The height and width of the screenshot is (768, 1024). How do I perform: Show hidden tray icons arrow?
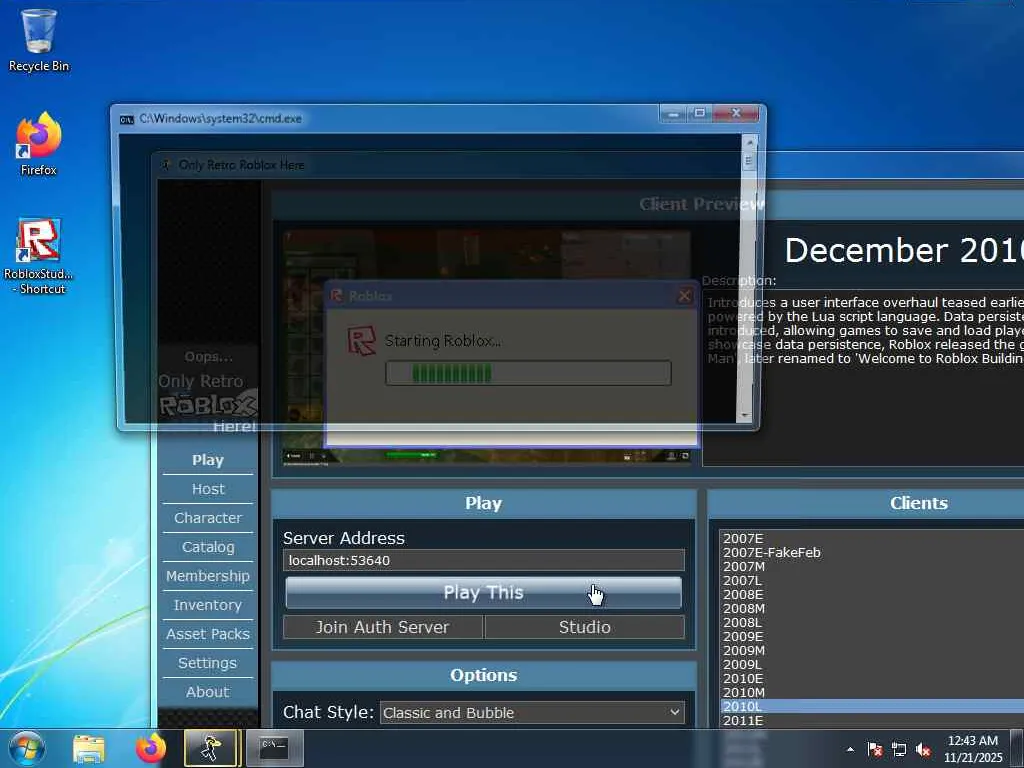850,749
